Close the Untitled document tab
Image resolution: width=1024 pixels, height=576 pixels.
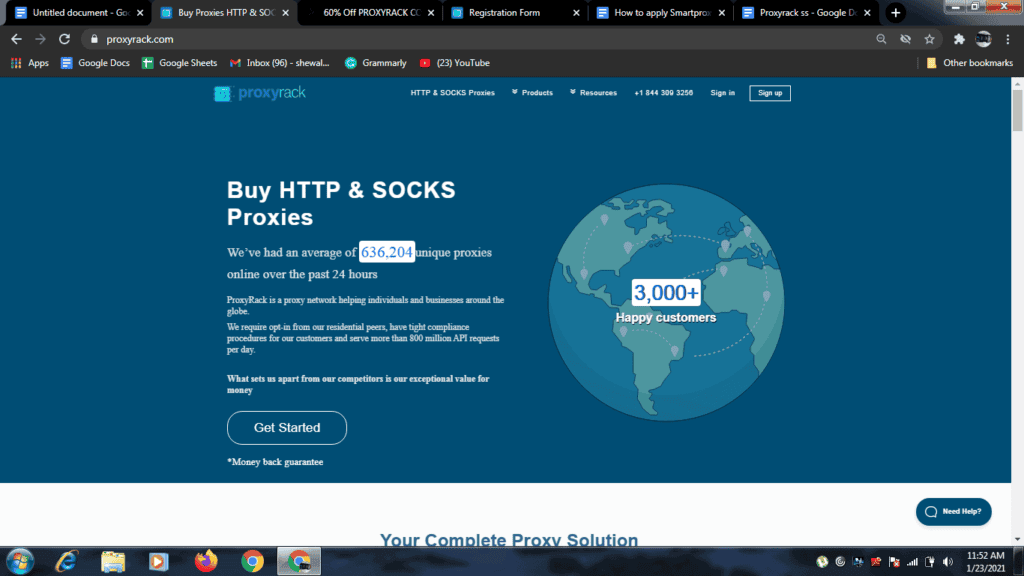[140, 12]
